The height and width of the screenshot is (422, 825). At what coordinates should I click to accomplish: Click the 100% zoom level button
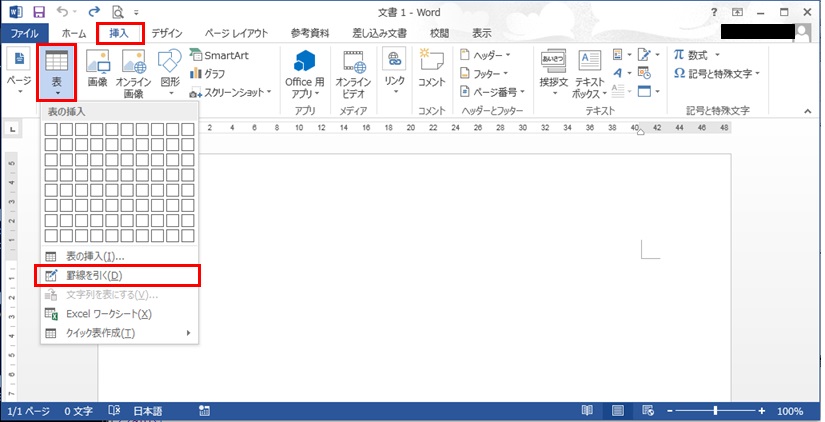click(790, 411)
